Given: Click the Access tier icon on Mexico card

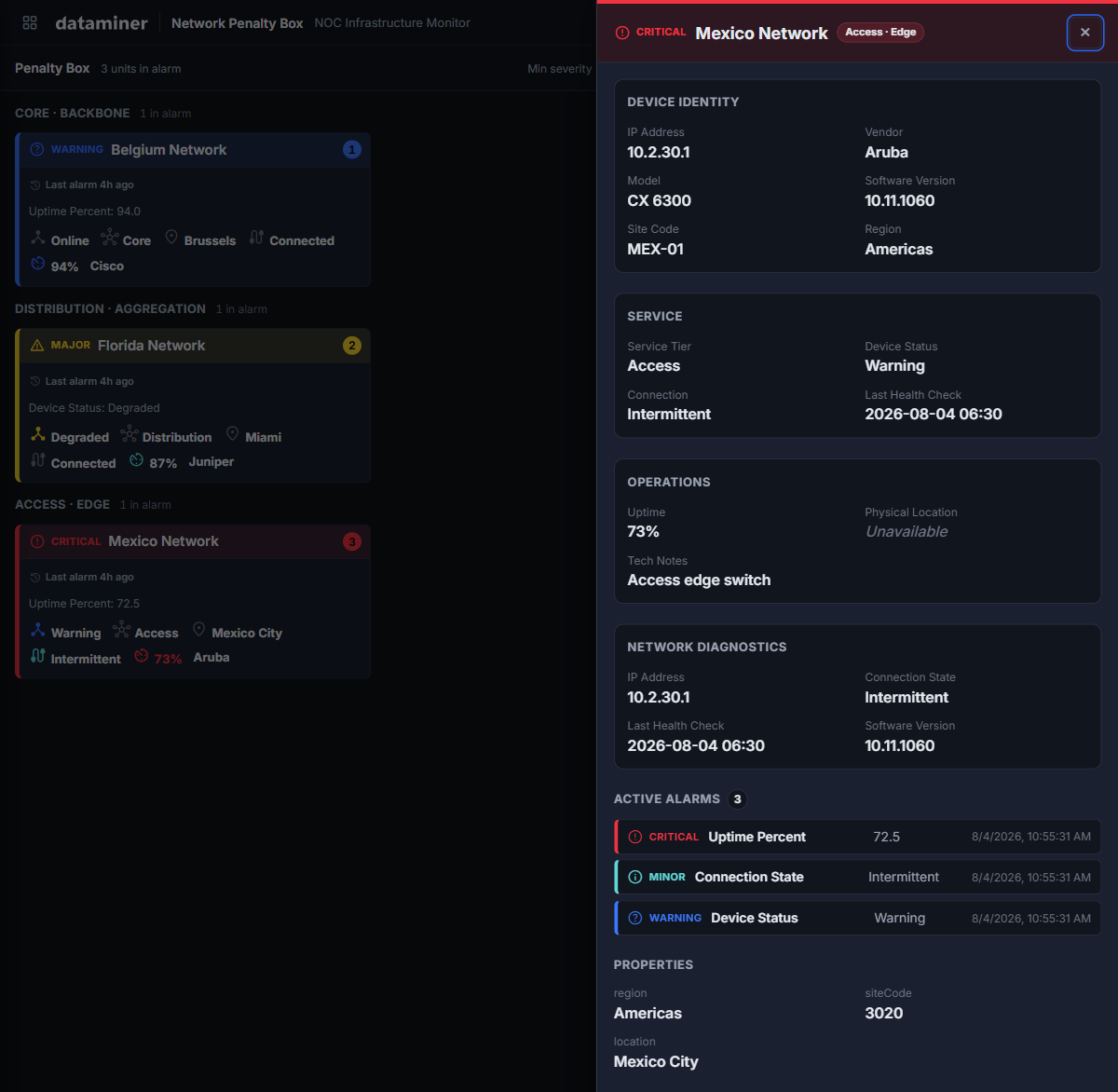Looking at the screenshot, I should 122,630.
